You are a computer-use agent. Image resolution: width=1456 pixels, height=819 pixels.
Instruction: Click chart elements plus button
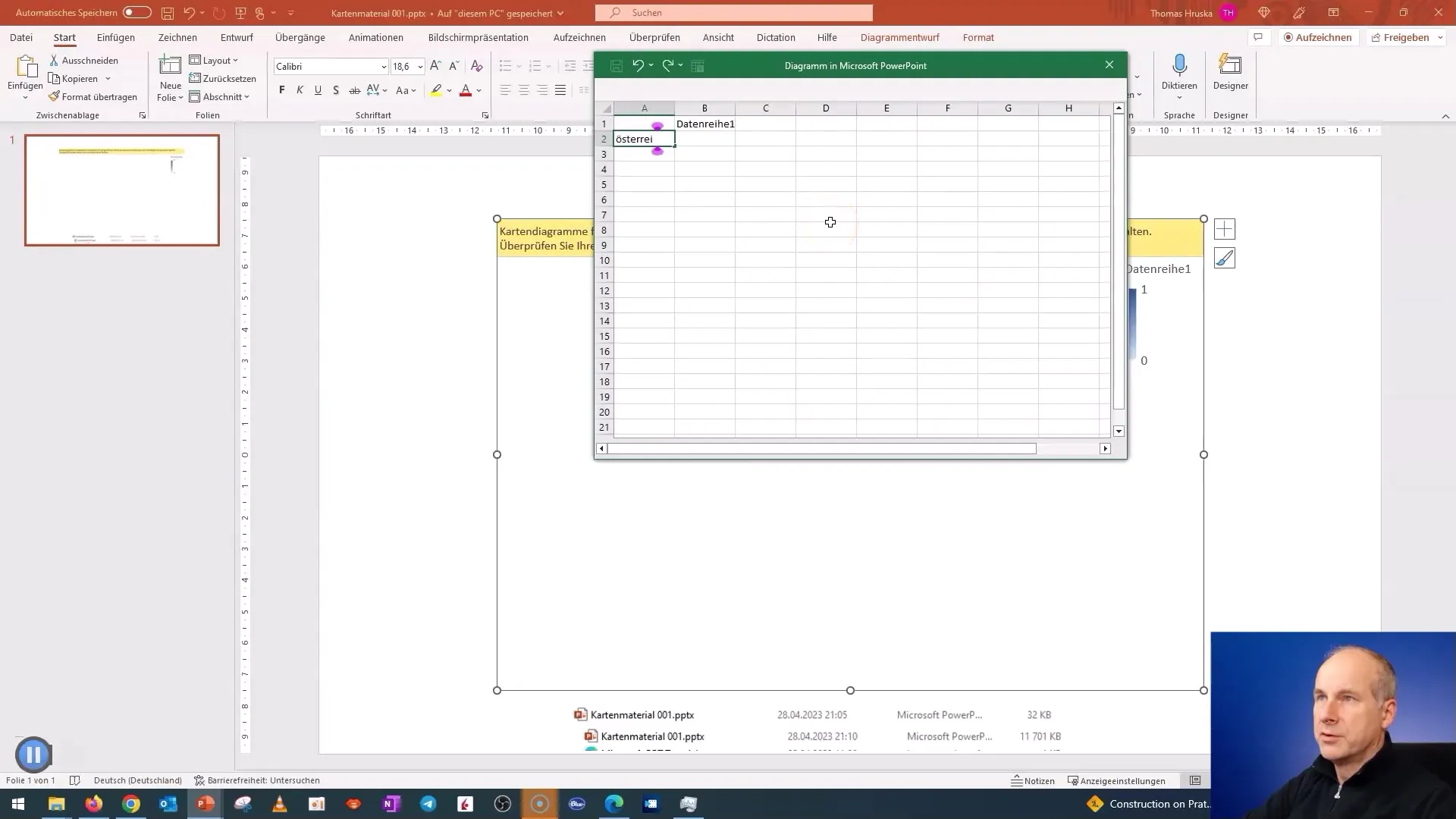point(1225,229)
